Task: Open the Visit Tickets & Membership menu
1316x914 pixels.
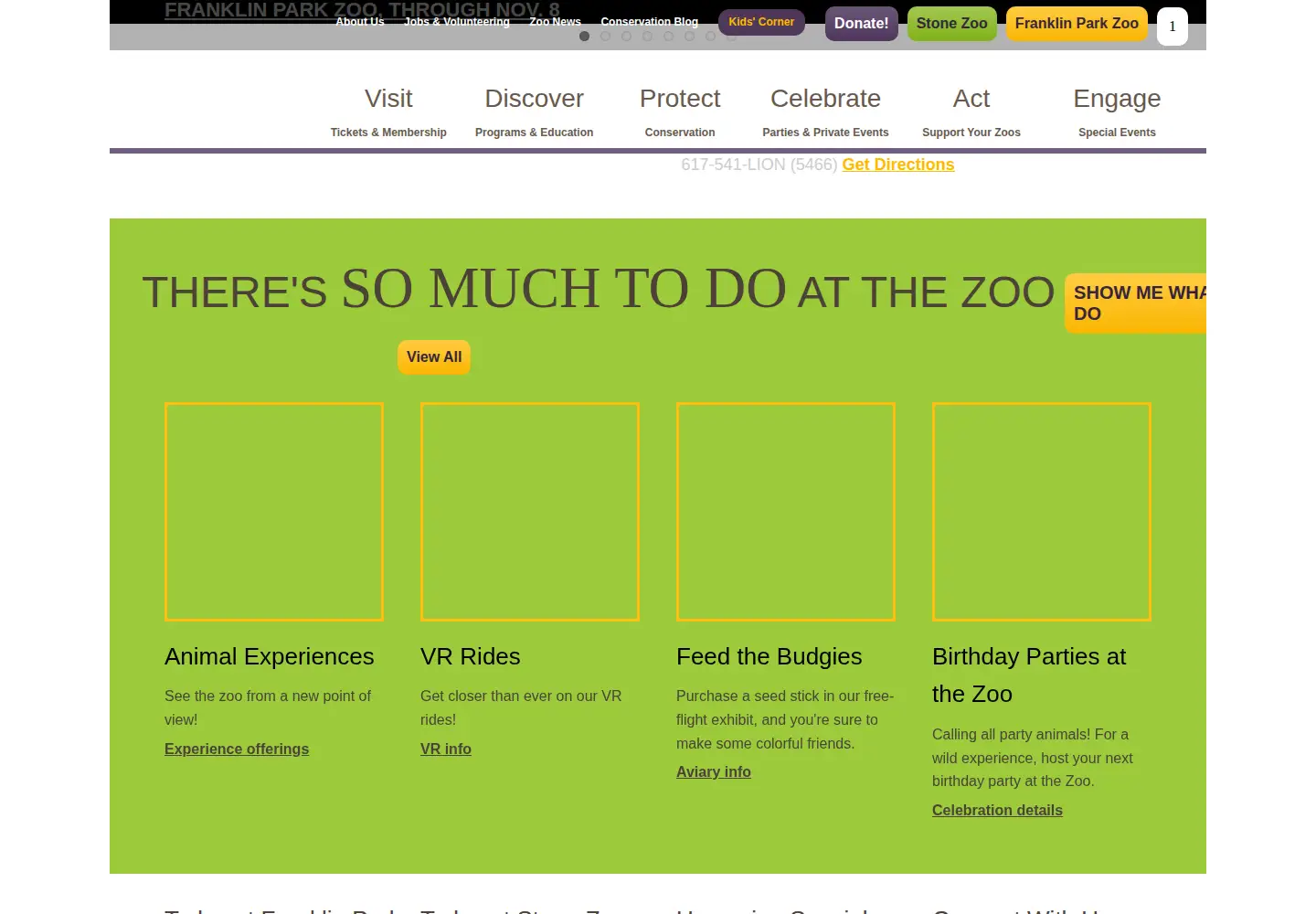Action: [x=388, y=112]
